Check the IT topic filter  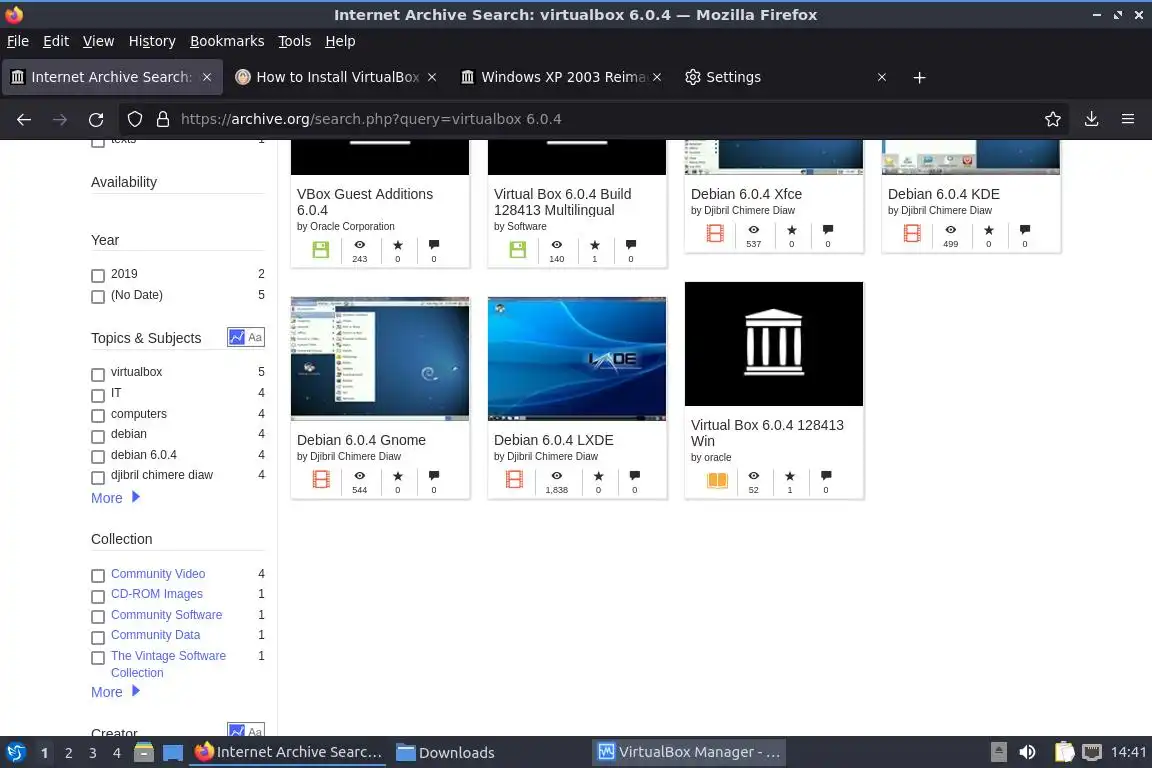98,395
